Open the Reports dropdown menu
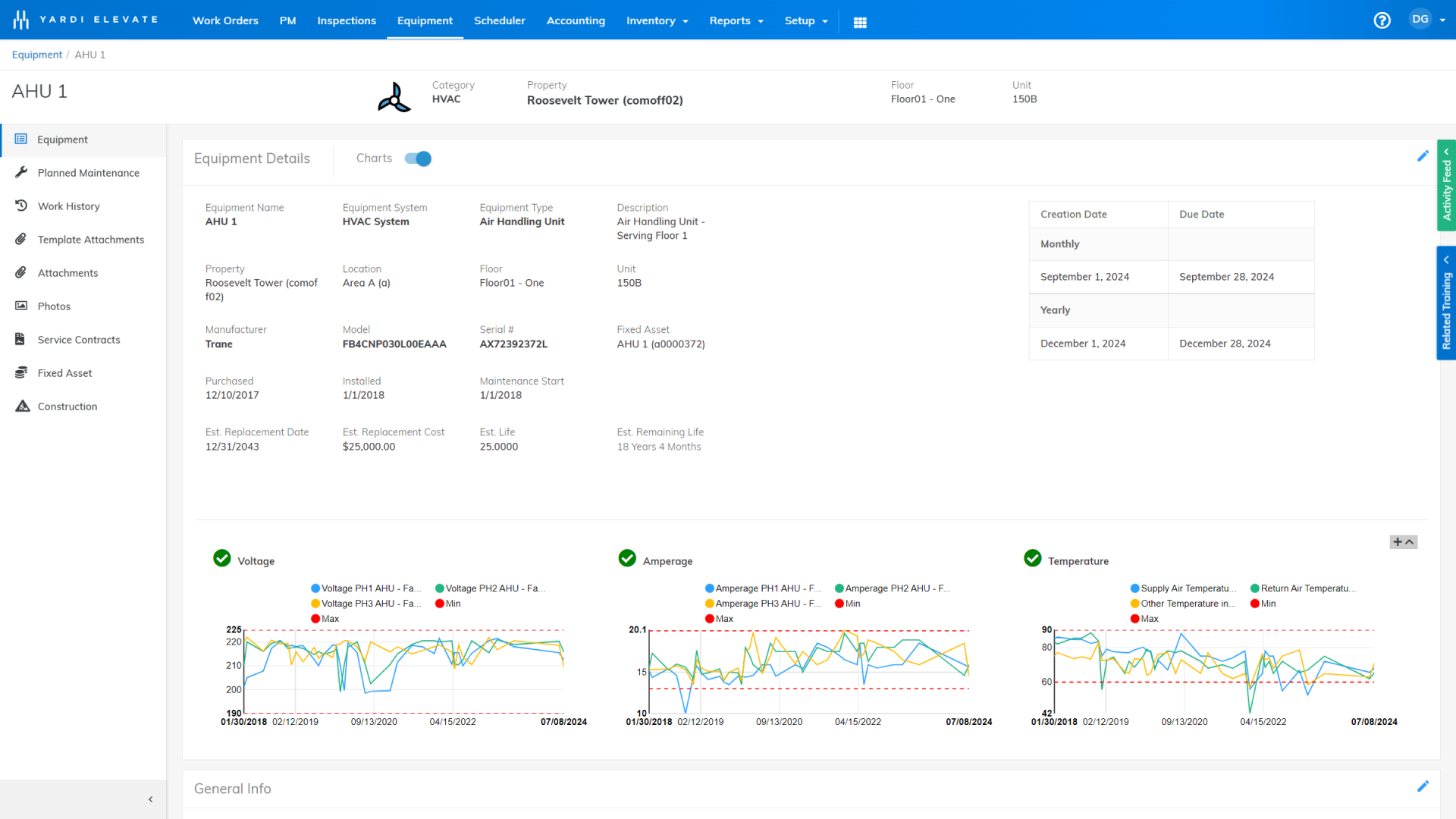This screenshot has width=1456, height=819. (x=736, y=20)
